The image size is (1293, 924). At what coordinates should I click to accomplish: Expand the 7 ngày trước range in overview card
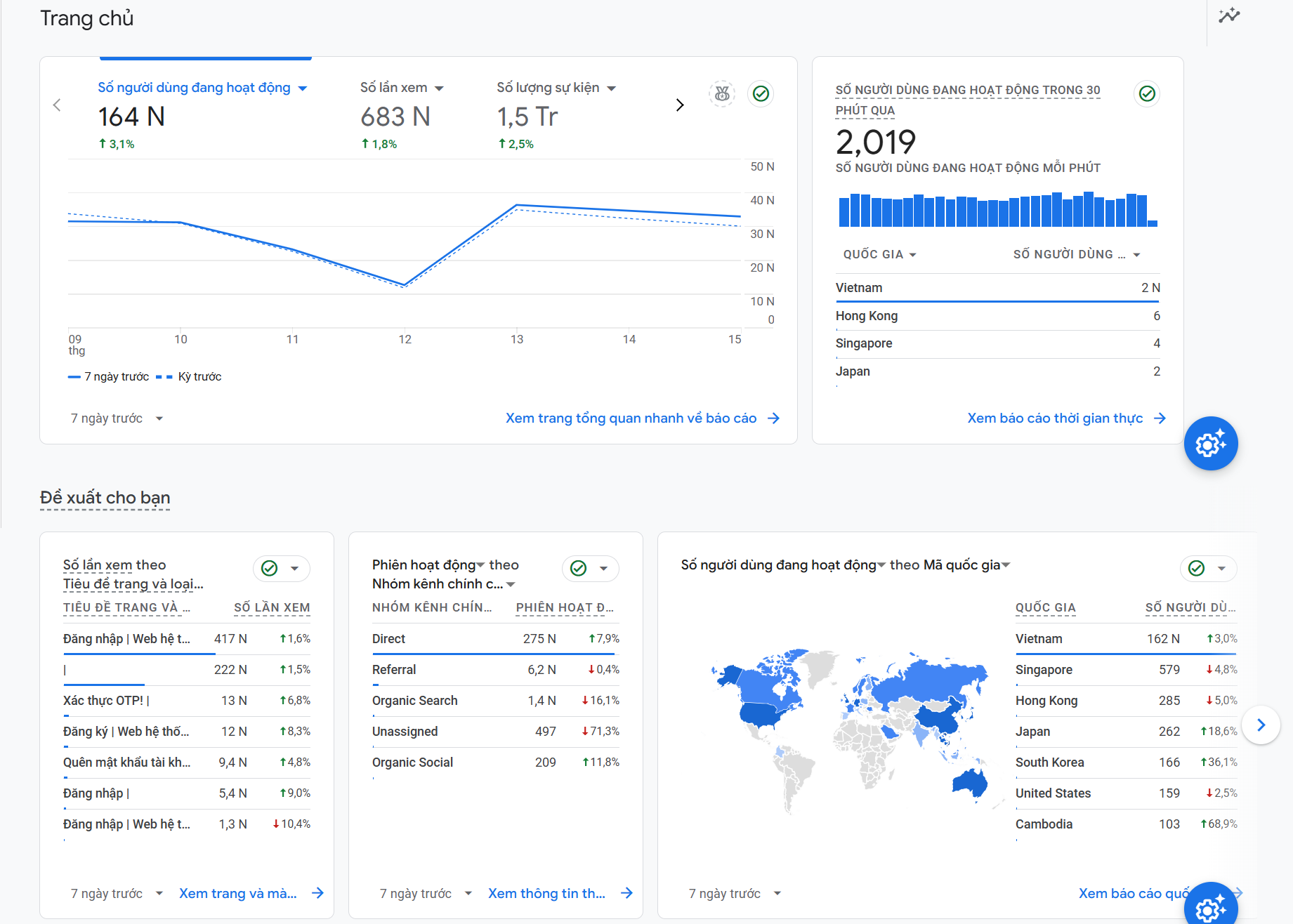click(117, 418)
